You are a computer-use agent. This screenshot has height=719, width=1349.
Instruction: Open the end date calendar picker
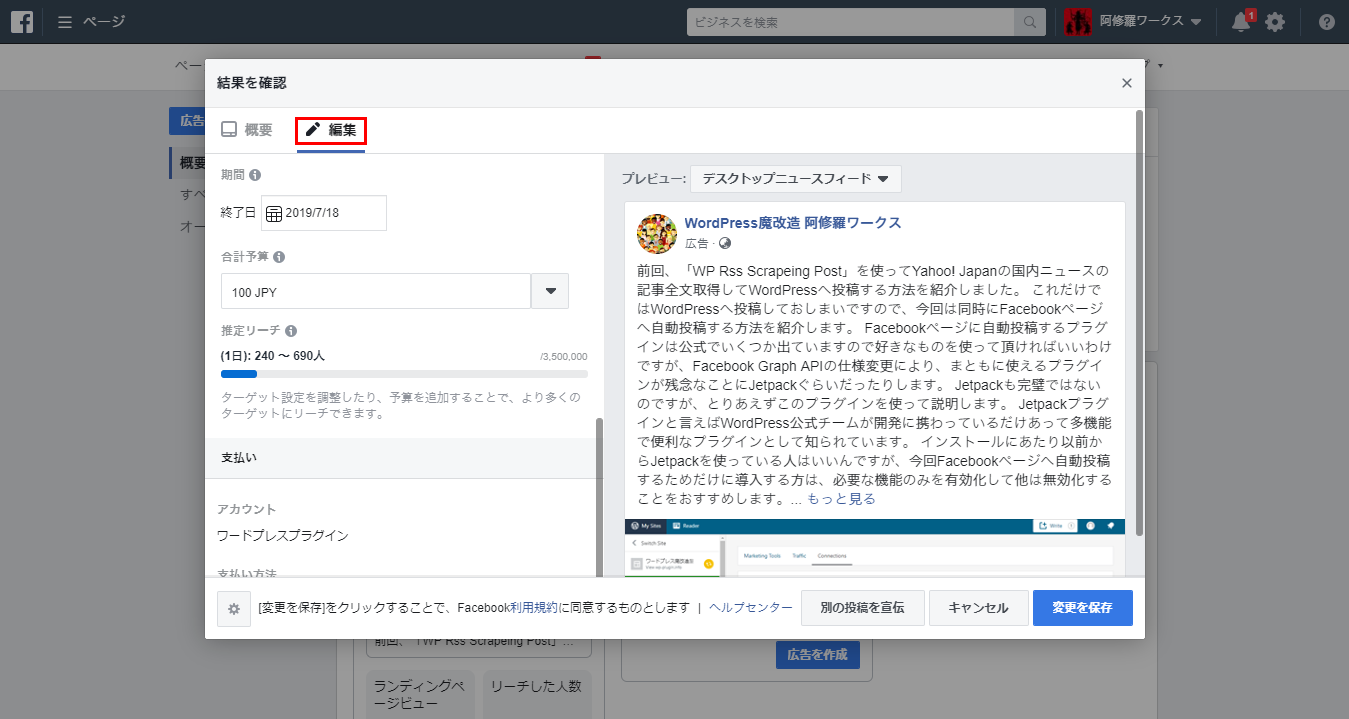click(x=274, y=213)
